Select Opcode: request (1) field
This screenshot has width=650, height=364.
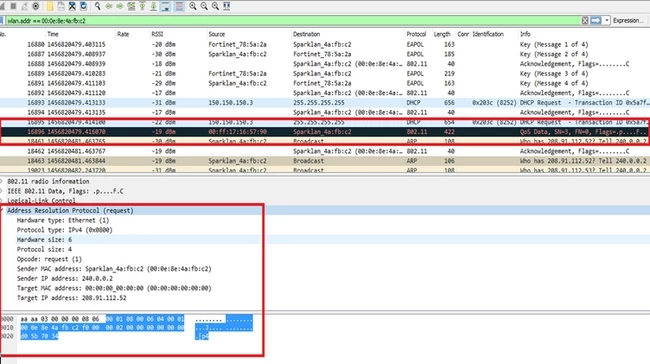49,259
